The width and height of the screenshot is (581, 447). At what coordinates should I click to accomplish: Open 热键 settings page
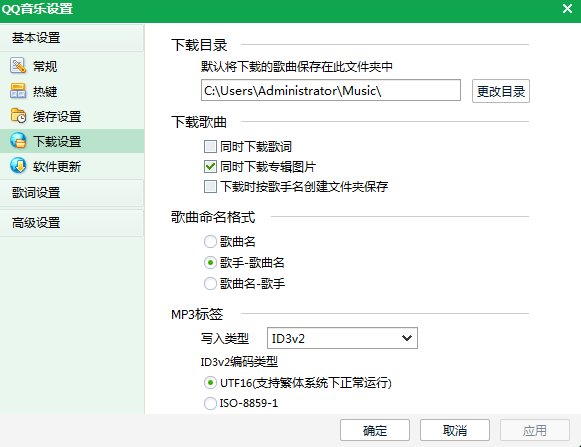pos(72,91)
